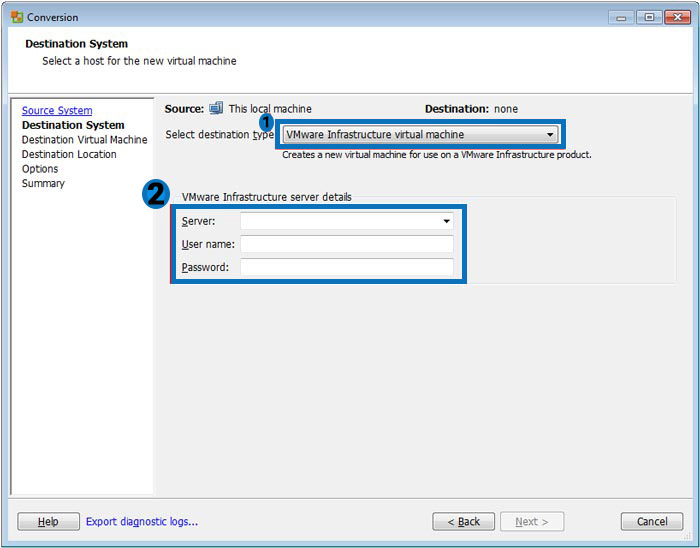
Task: Close the Conversion window
Action: tap(677, 17)
